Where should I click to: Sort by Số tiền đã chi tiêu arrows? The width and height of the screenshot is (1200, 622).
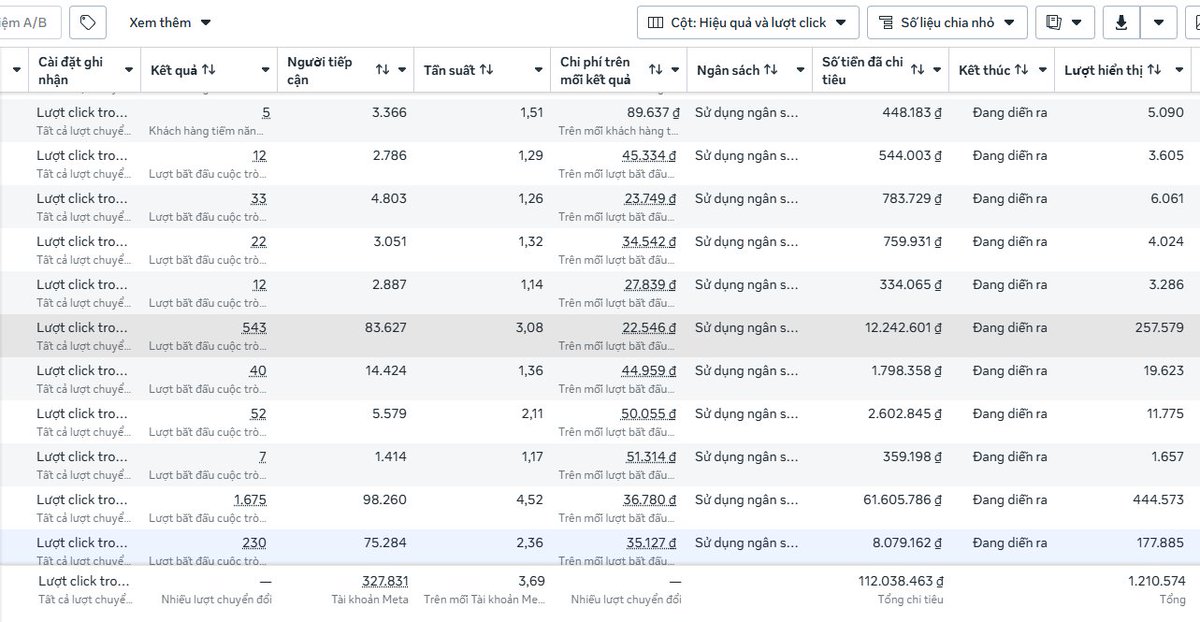(919, 70)
